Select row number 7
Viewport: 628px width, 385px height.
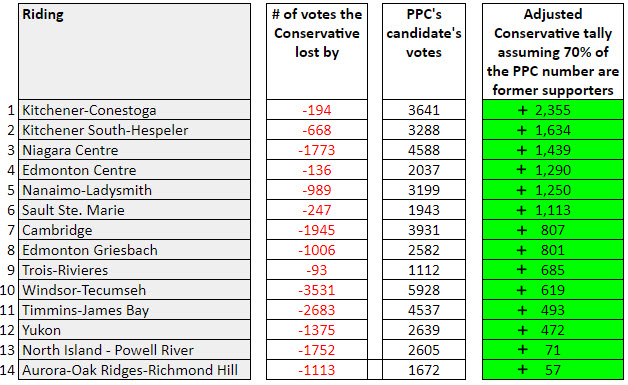click(11, 230)
